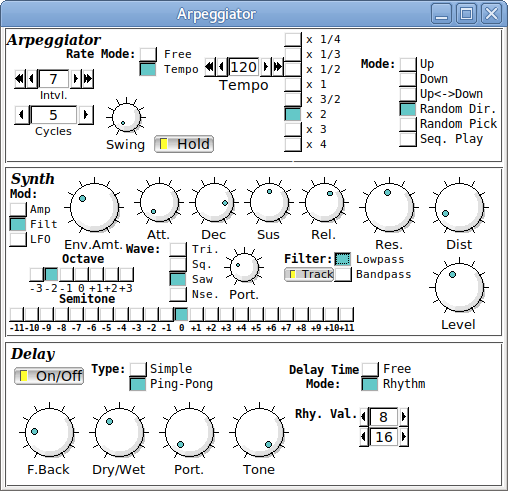508x491 pixels.
Task: Click the Tempo fast-decrease double arrow
Action: [x=210, y=67]
